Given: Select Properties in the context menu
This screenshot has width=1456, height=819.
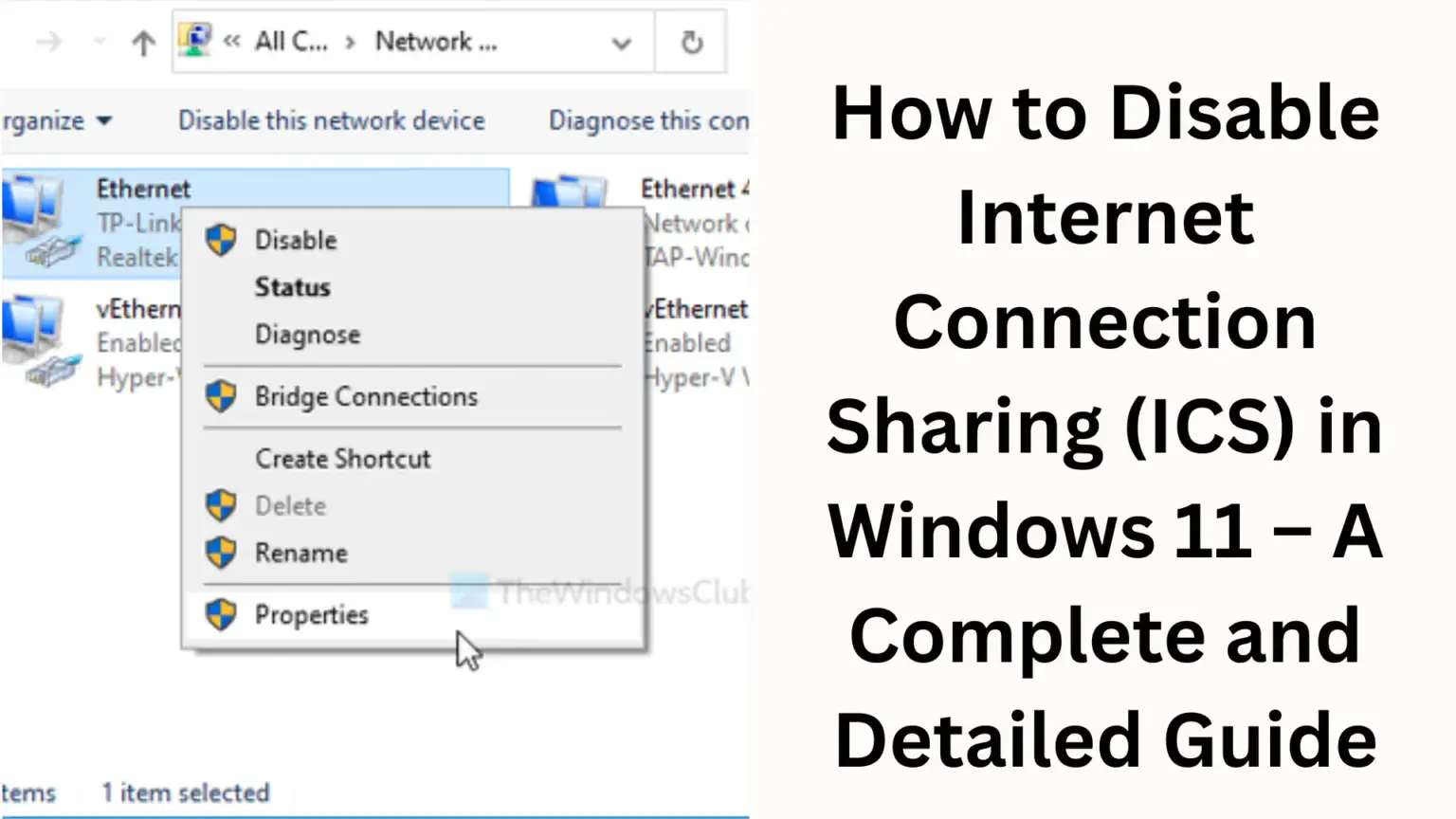Looking at the screenshot, I should click(312, 614).
